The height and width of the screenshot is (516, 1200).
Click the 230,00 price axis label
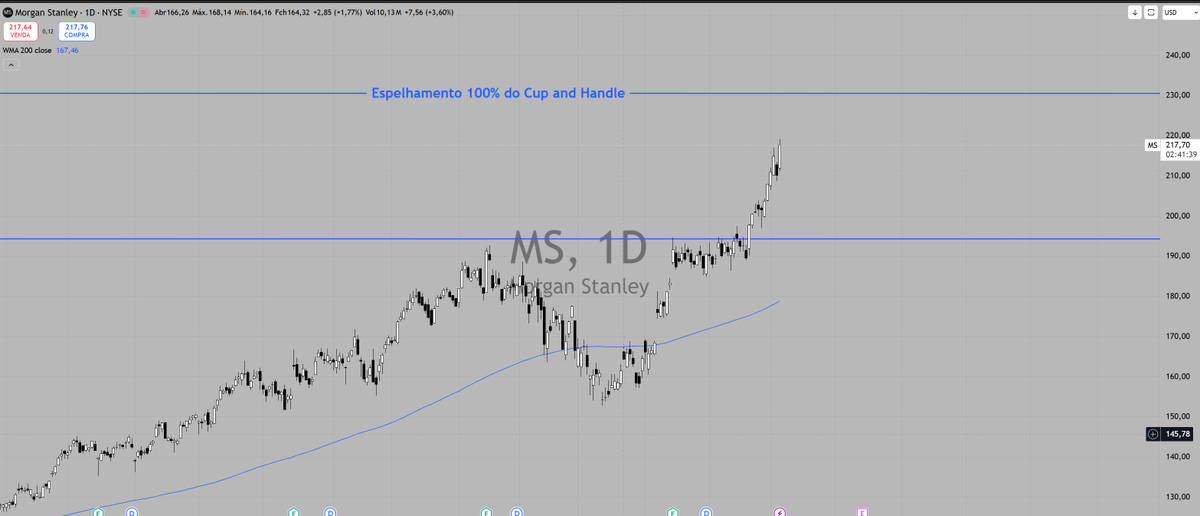[x=1177, y=95]
